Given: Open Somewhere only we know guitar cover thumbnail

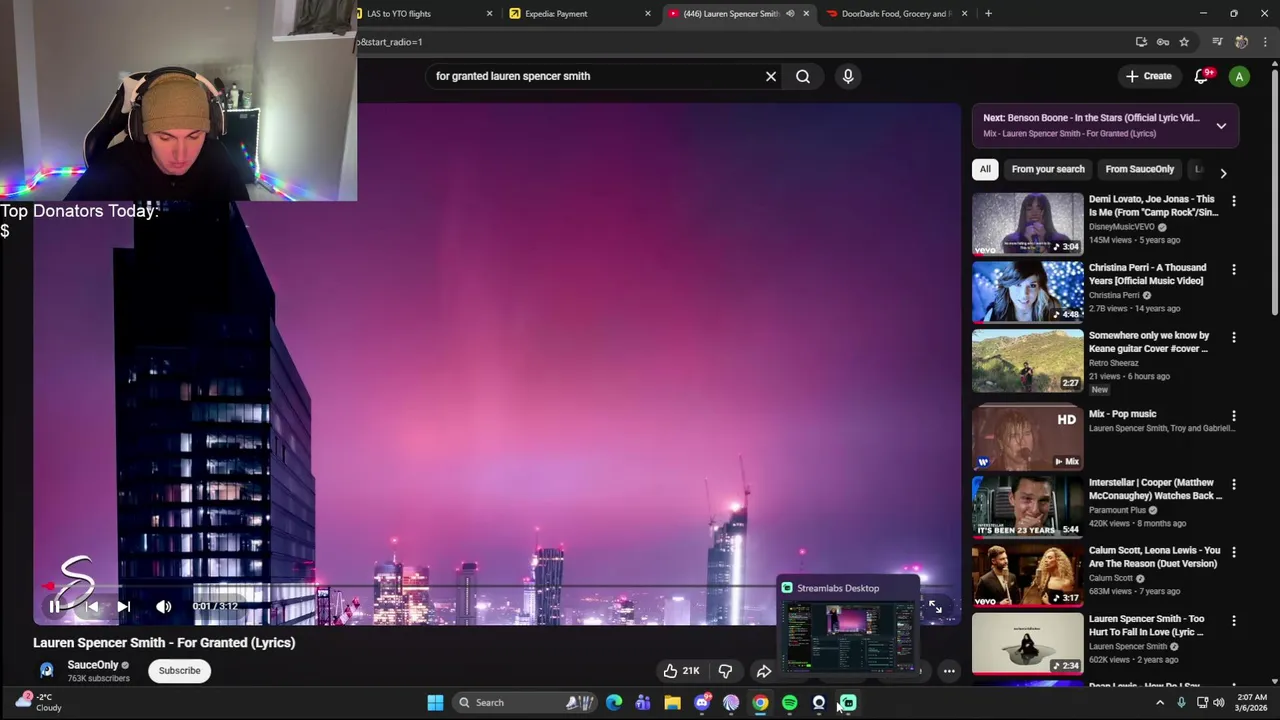Looking at the screenshot, I should coord(1028,360).
